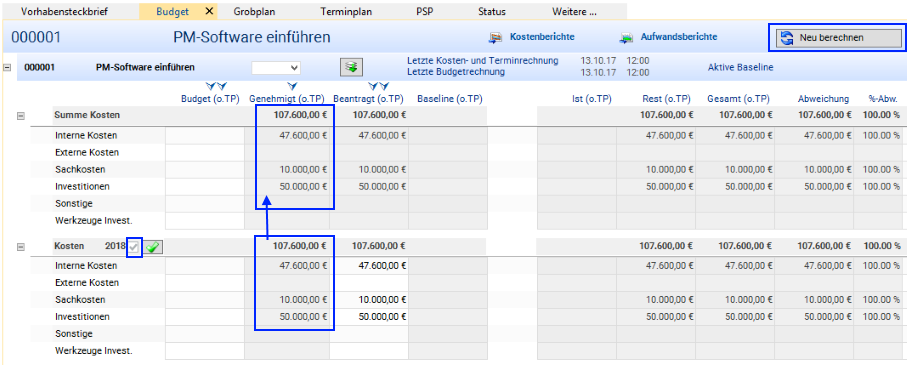The image size is (907, 365).
Task: Click Summe Kosten row label
Action: 87,115
